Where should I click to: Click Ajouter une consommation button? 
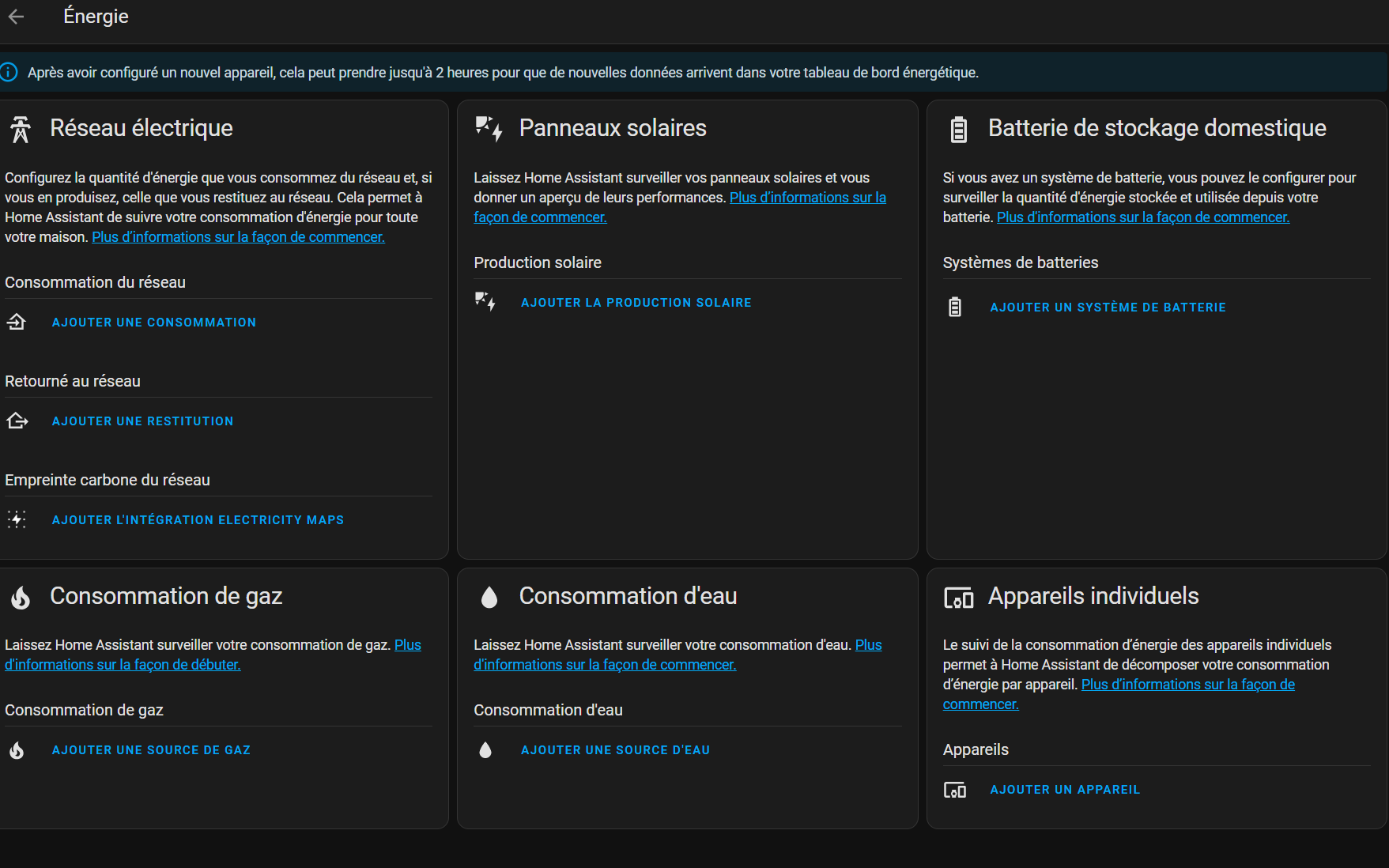click(154, 323)
